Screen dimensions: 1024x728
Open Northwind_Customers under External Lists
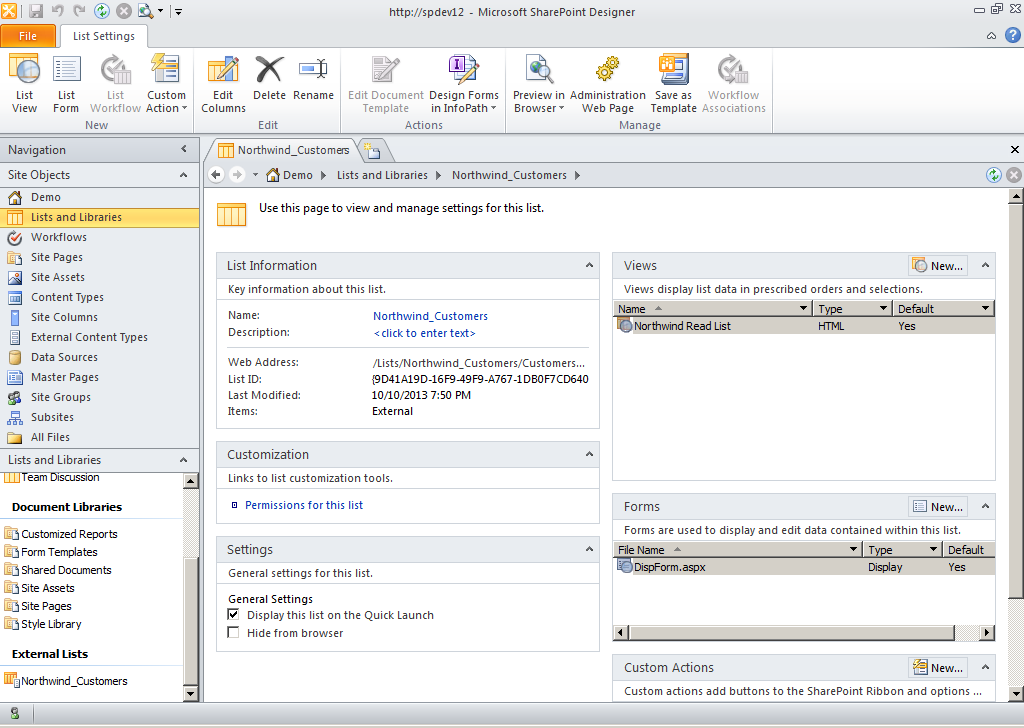pos(74,681)
